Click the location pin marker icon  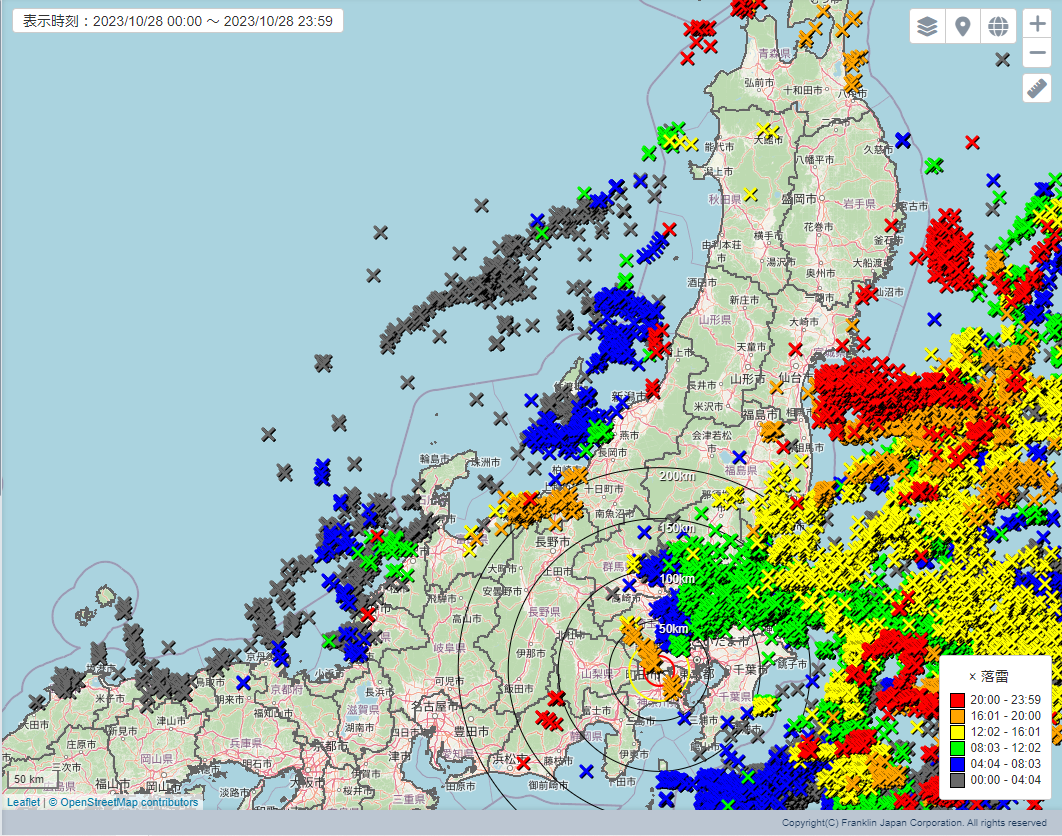(x=962, y=27)
